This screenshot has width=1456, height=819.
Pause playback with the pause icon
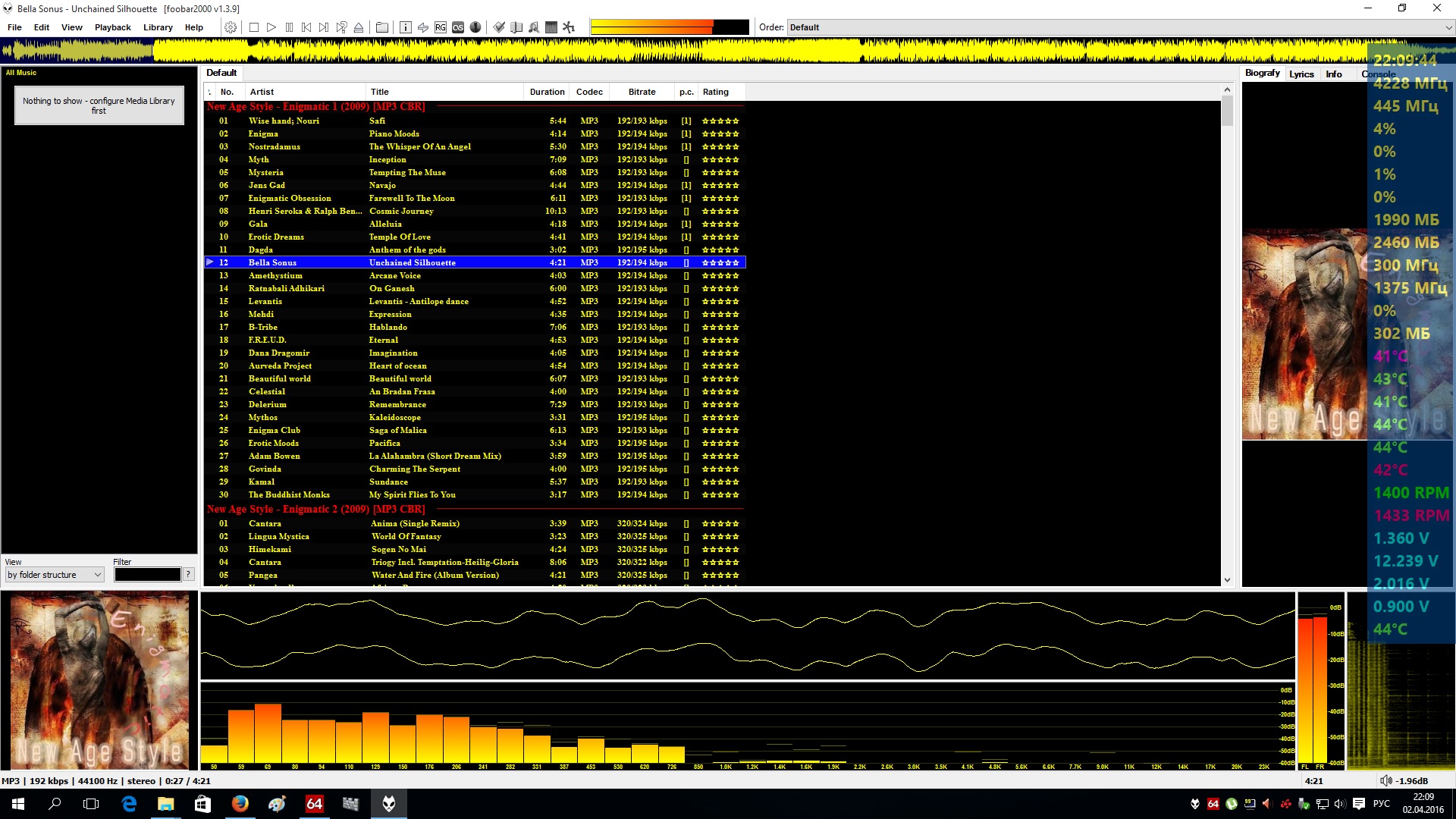tap(289, 27)
